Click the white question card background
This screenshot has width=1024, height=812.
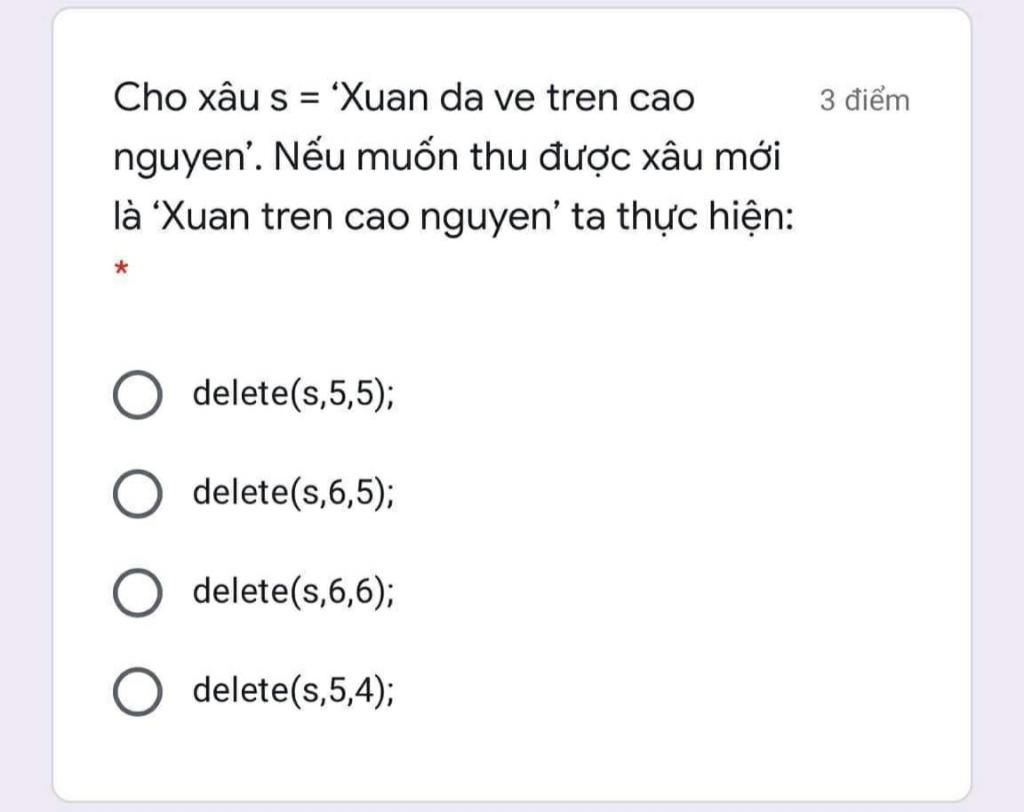pos(700,600)
